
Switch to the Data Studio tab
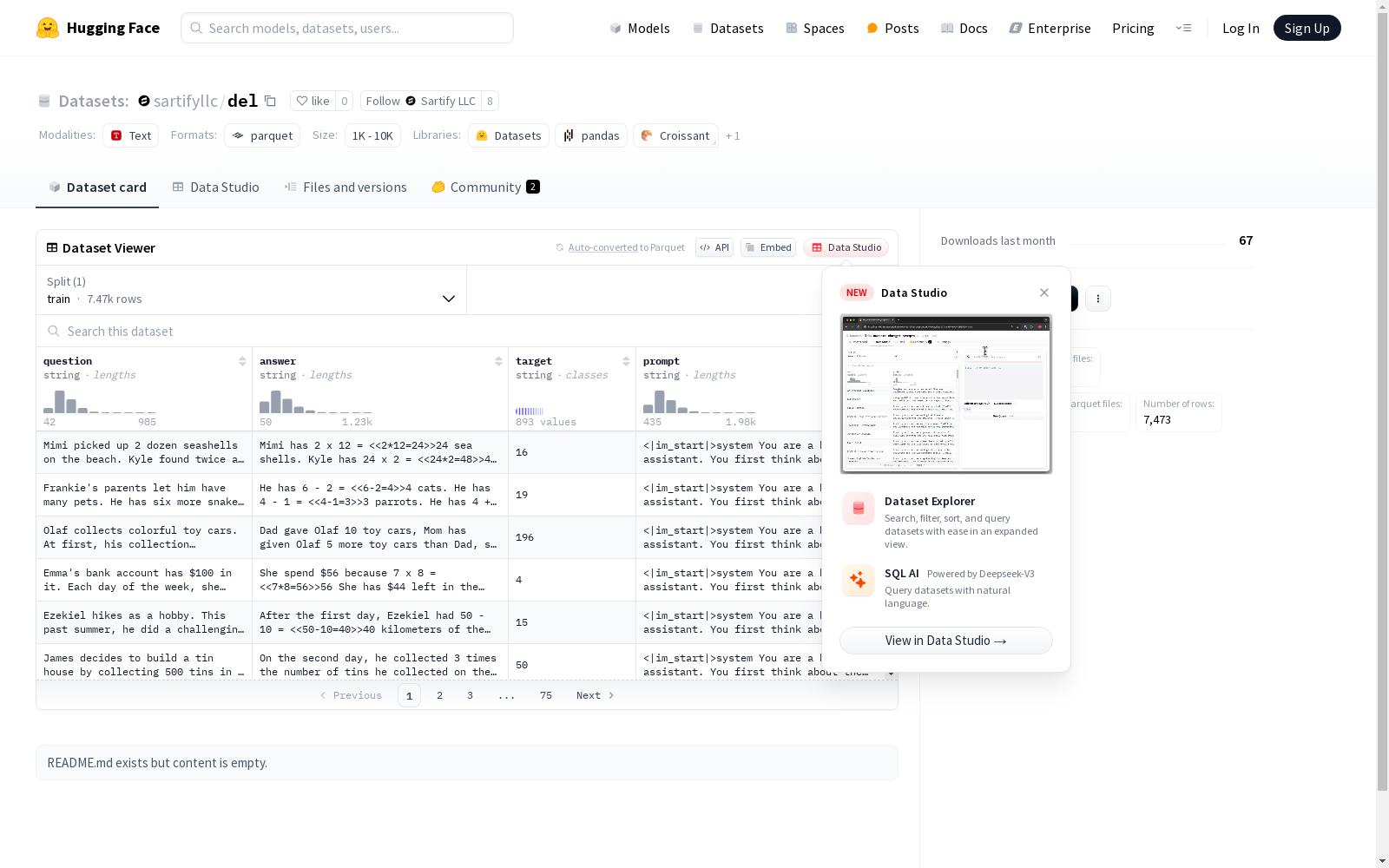pos(215,187)
